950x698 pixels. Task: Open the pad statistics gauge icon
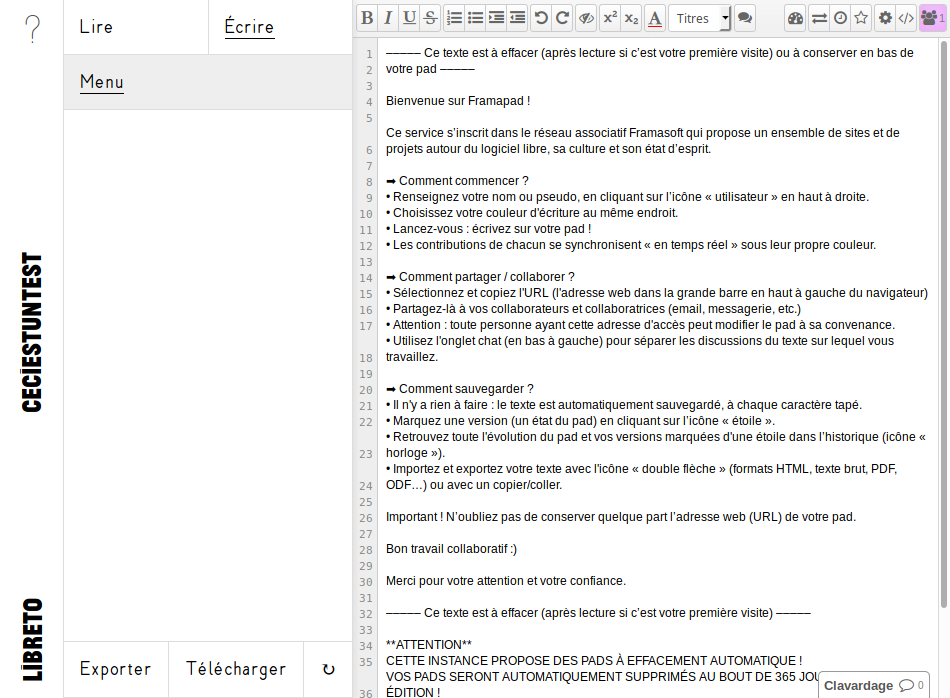tap(795, 18)
